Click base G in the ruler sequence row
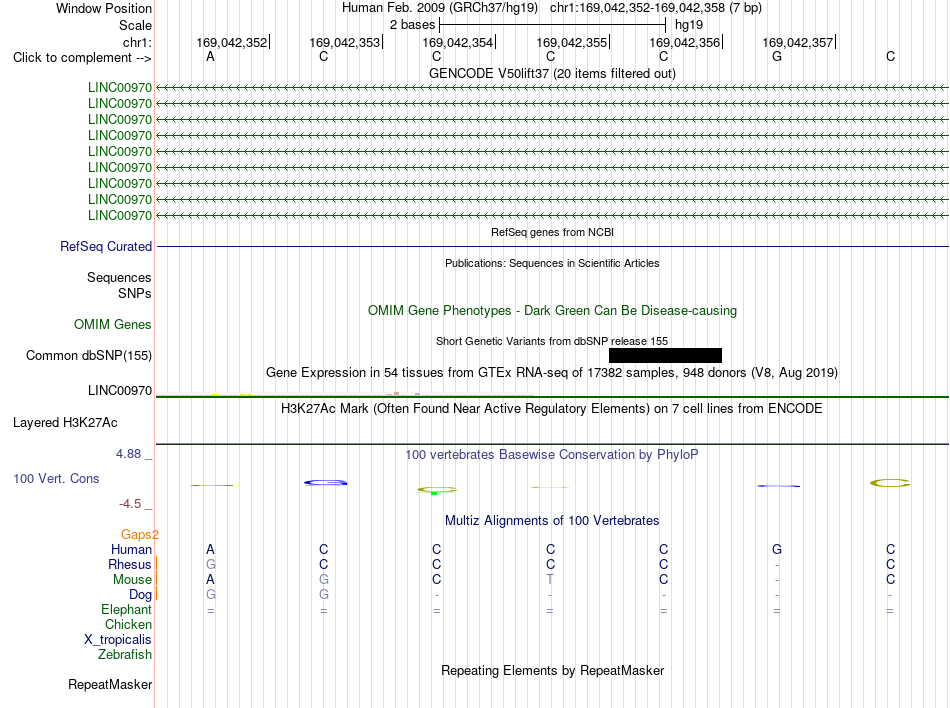The height and width of the screenshot is (708, 950). tap(777, 56)
